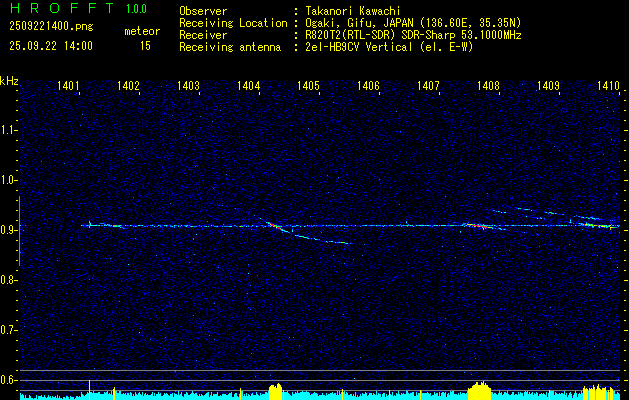
Task: Click Ogaki, Gifu, JAPAN coordinates text
Action: click(x=413, y=23)
